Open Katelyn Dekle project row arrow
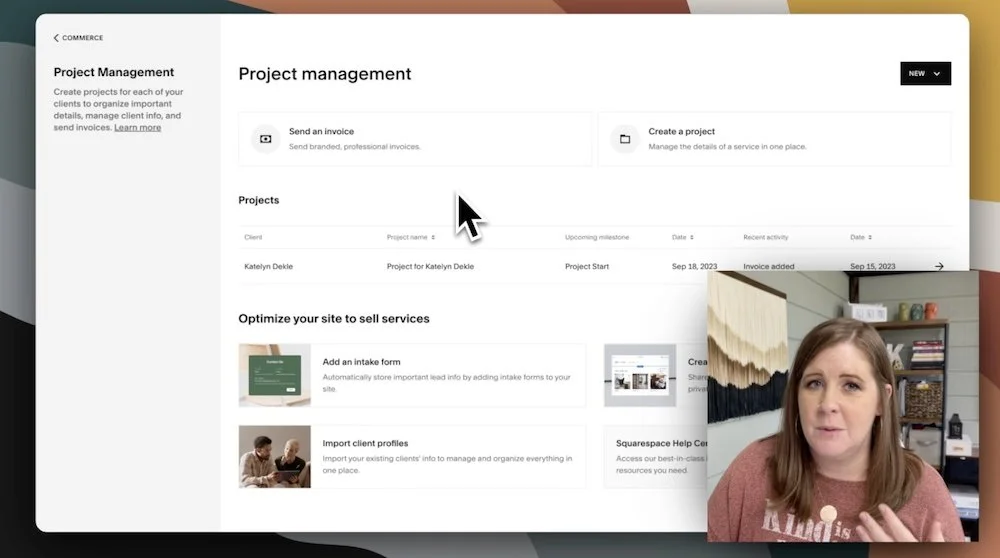The image size is (1000, 558). tap(939, 267)
